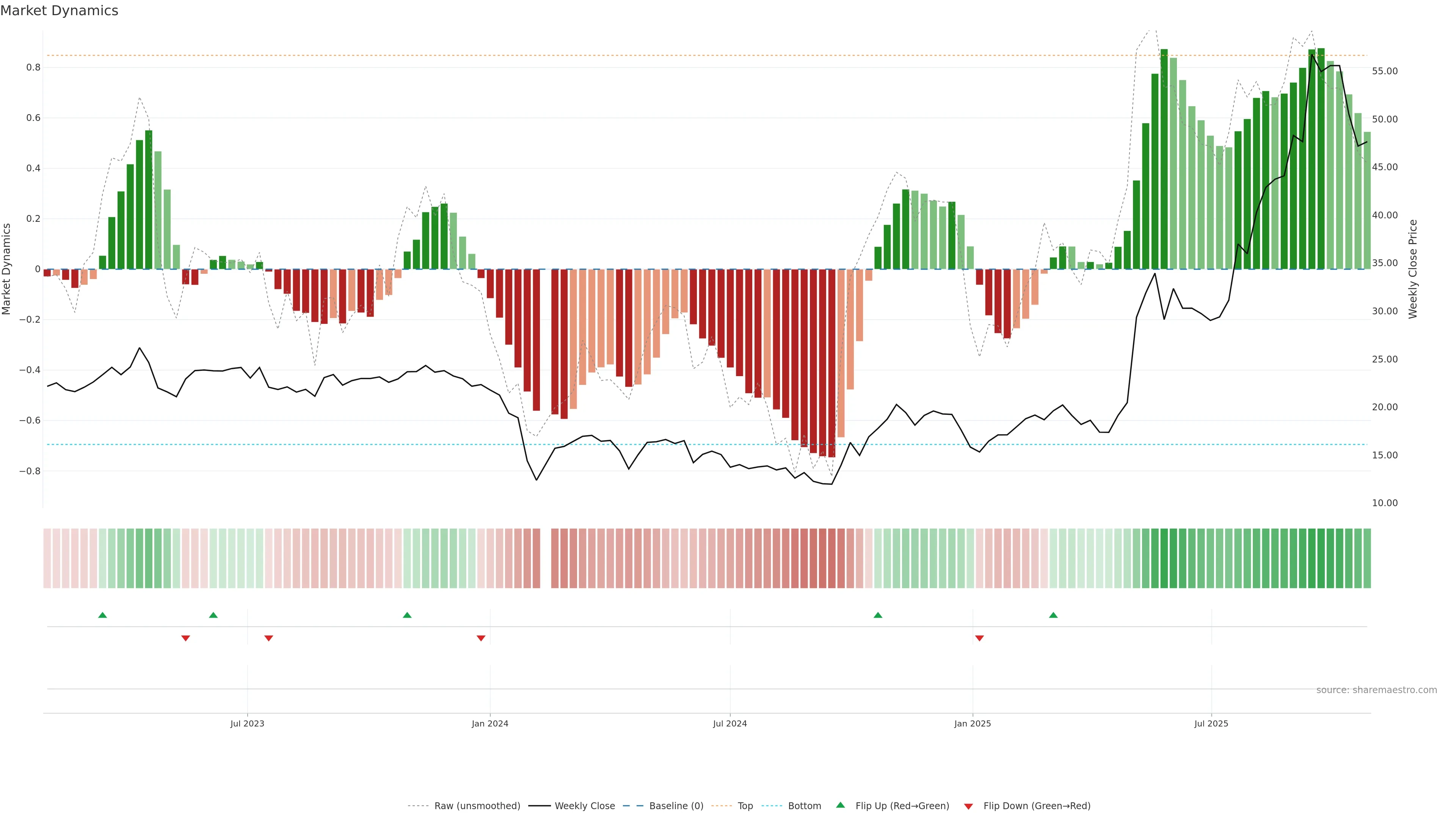This screenshot has height=819, width=1456.
Task: Click the Flip Down marker just after Jan 2025
Action: 979,638
